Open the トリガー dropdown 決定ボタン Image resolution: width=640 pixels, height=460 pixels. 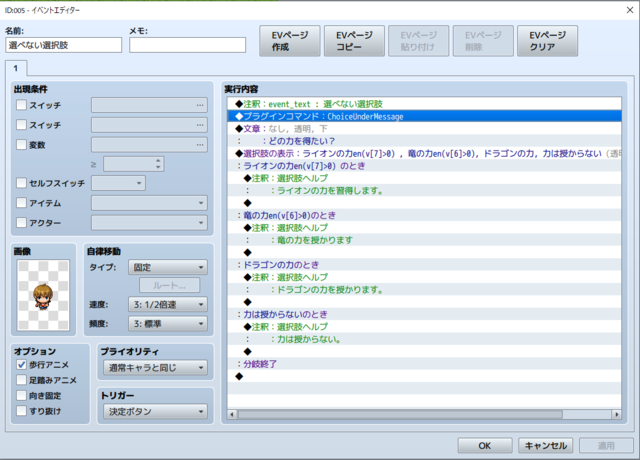coord(156,411)
